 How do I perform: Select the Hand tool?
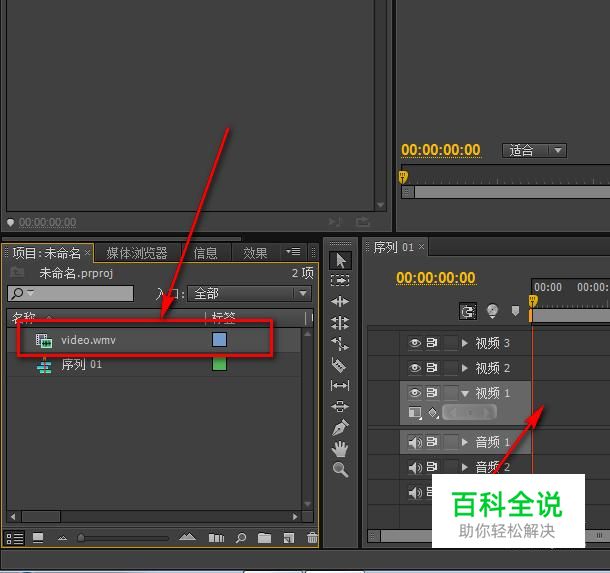[x=340, y=449]
